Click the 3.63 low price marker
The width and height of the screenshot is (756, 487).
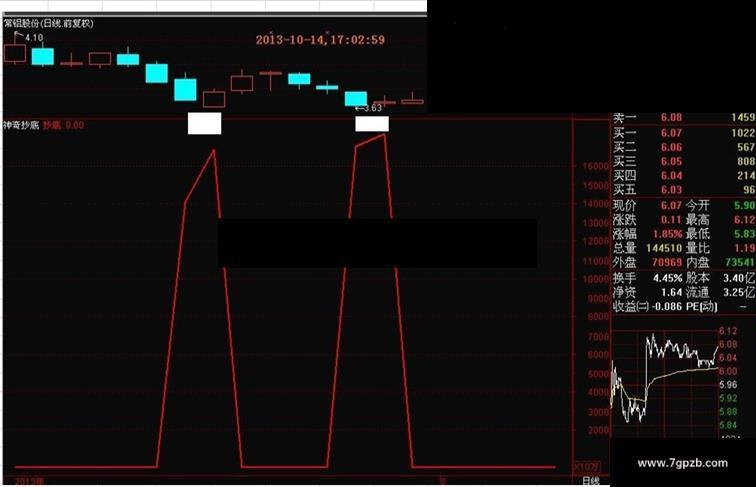tap(373, 108)
